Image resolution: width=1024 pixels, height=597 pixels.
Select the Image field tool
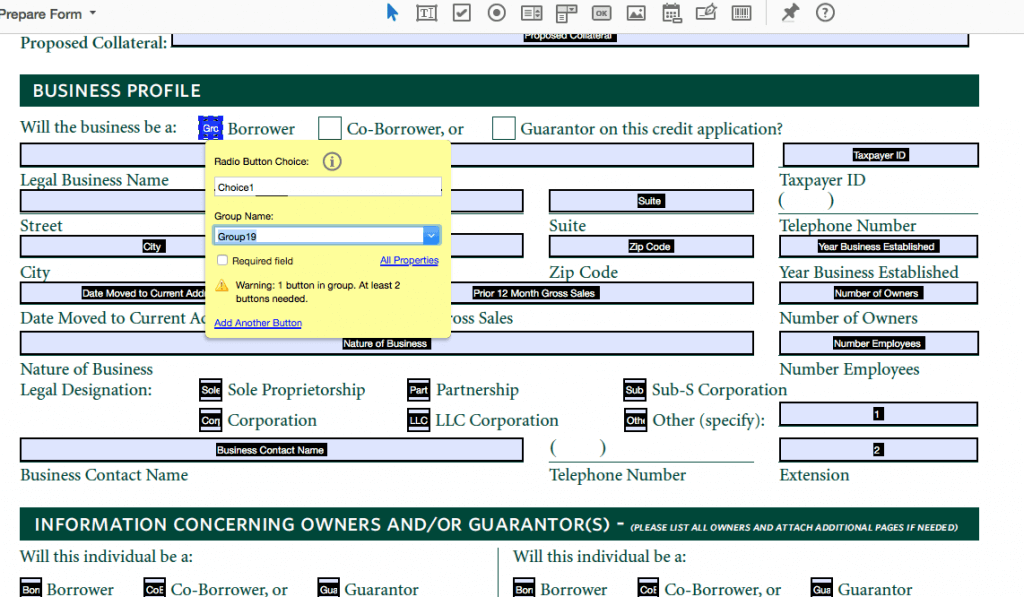click(x=635, y=13)
